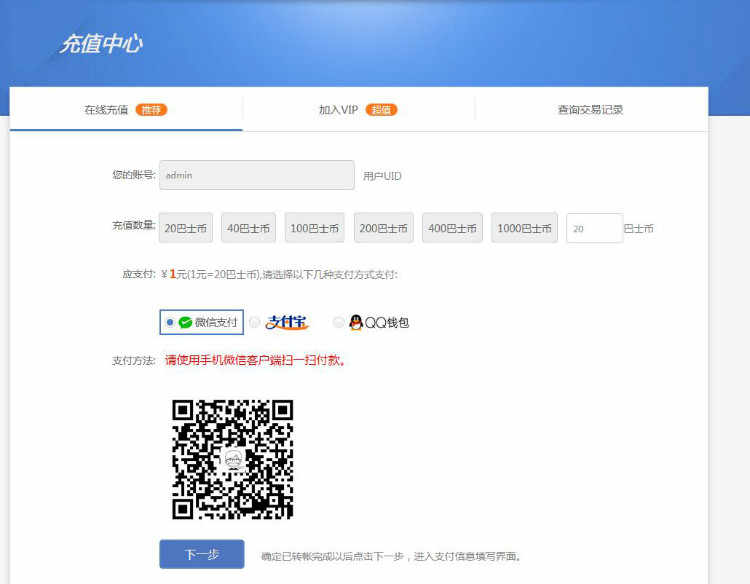Click the green WeChat Pay logo icon
The width and height of the screenshot is (750, 584).
pyautogui.click(x=185, y=322)
